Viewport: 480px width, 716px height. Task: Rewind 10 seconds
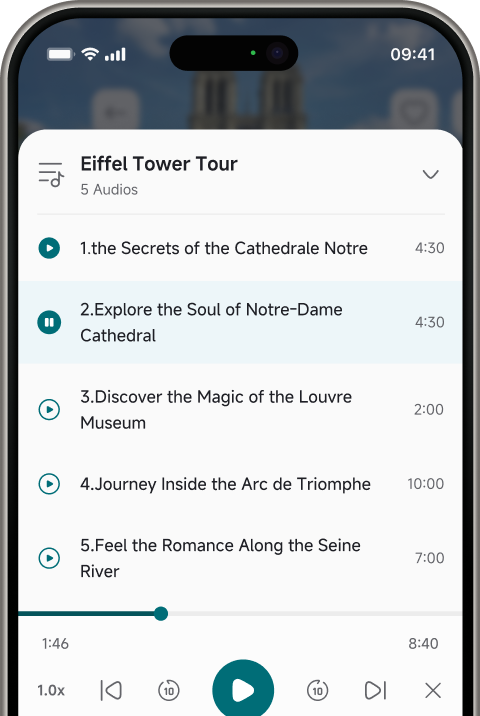169,690
